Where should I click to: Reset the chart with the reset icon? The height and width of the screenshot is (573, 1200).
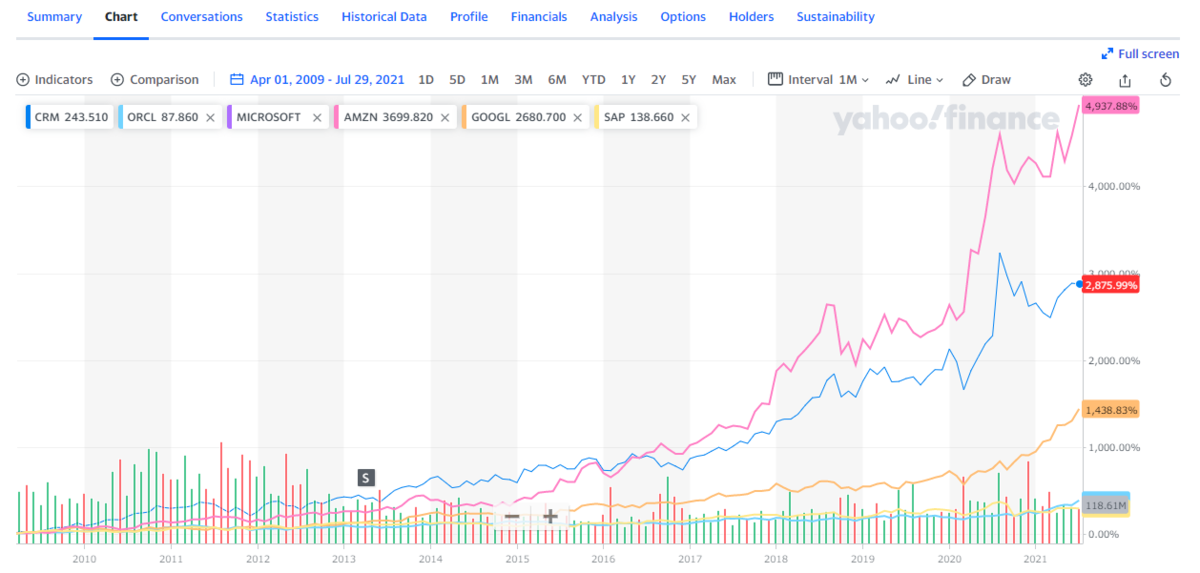point(1165,80)
